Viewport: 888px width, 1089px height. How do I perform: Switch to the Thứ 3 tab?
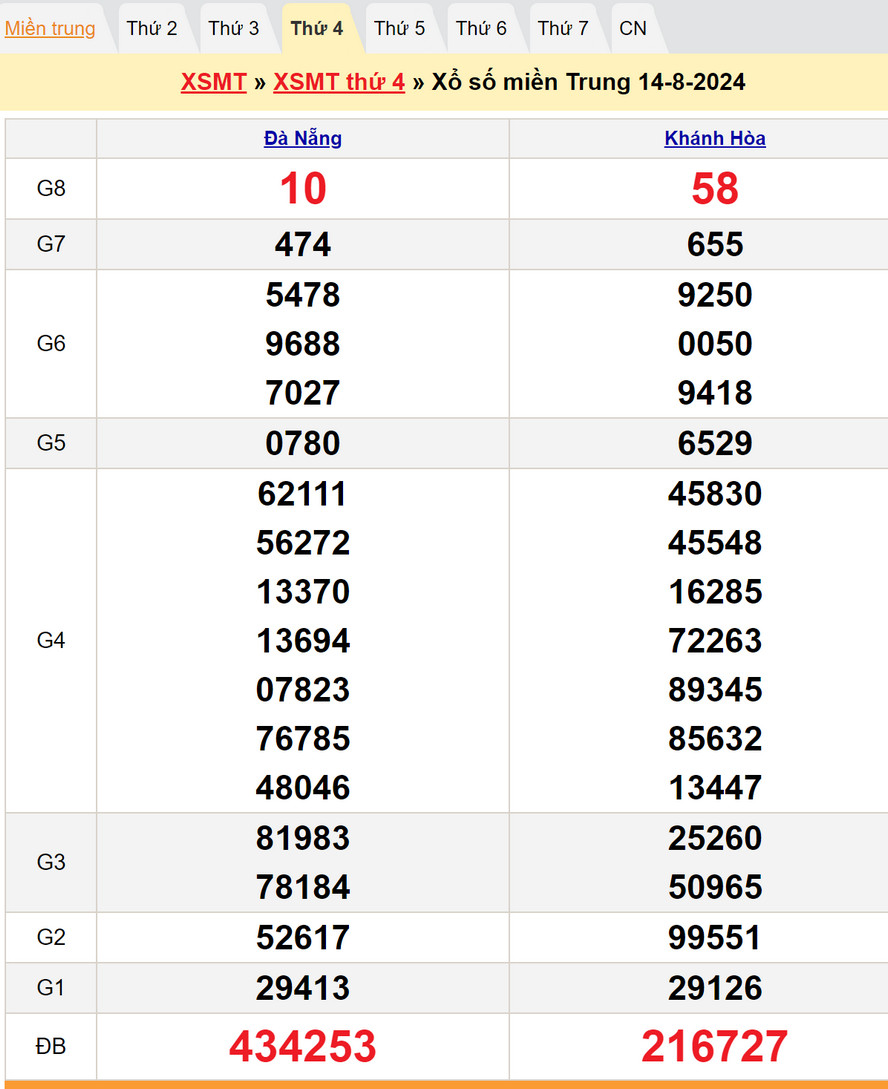(x=234, y=28)
